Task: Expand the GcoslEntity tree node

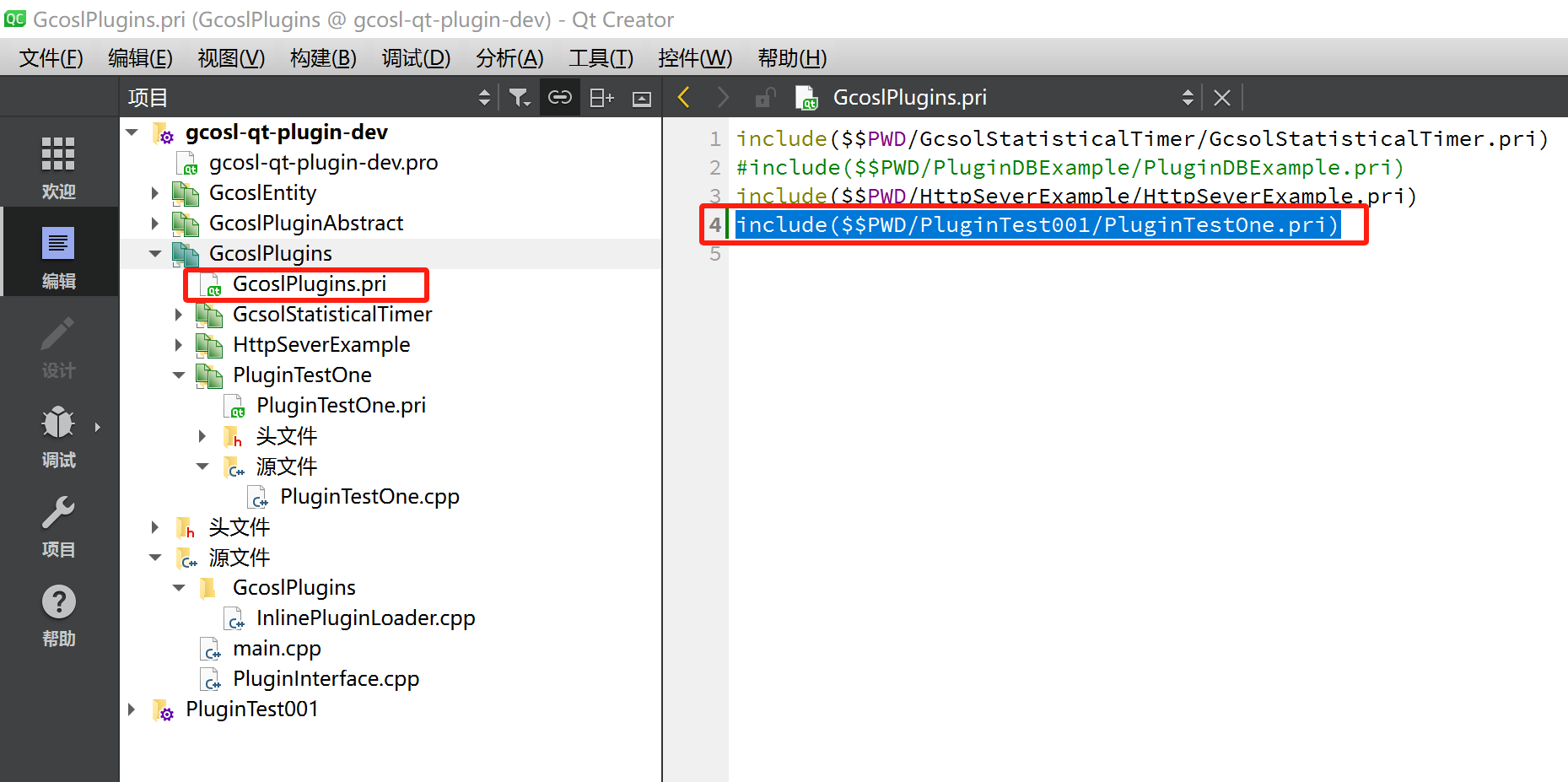Action: [154, 193]
